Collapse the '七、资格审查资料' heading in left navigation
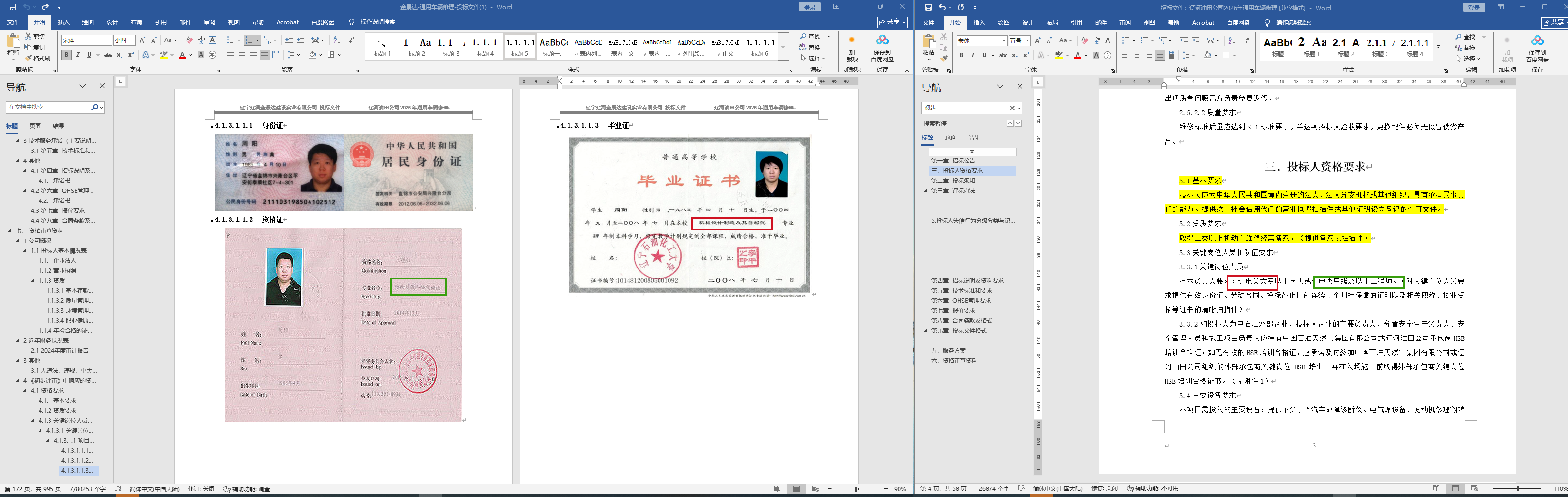The height and width of the screenshot is (497, 1568). (10, 230)
